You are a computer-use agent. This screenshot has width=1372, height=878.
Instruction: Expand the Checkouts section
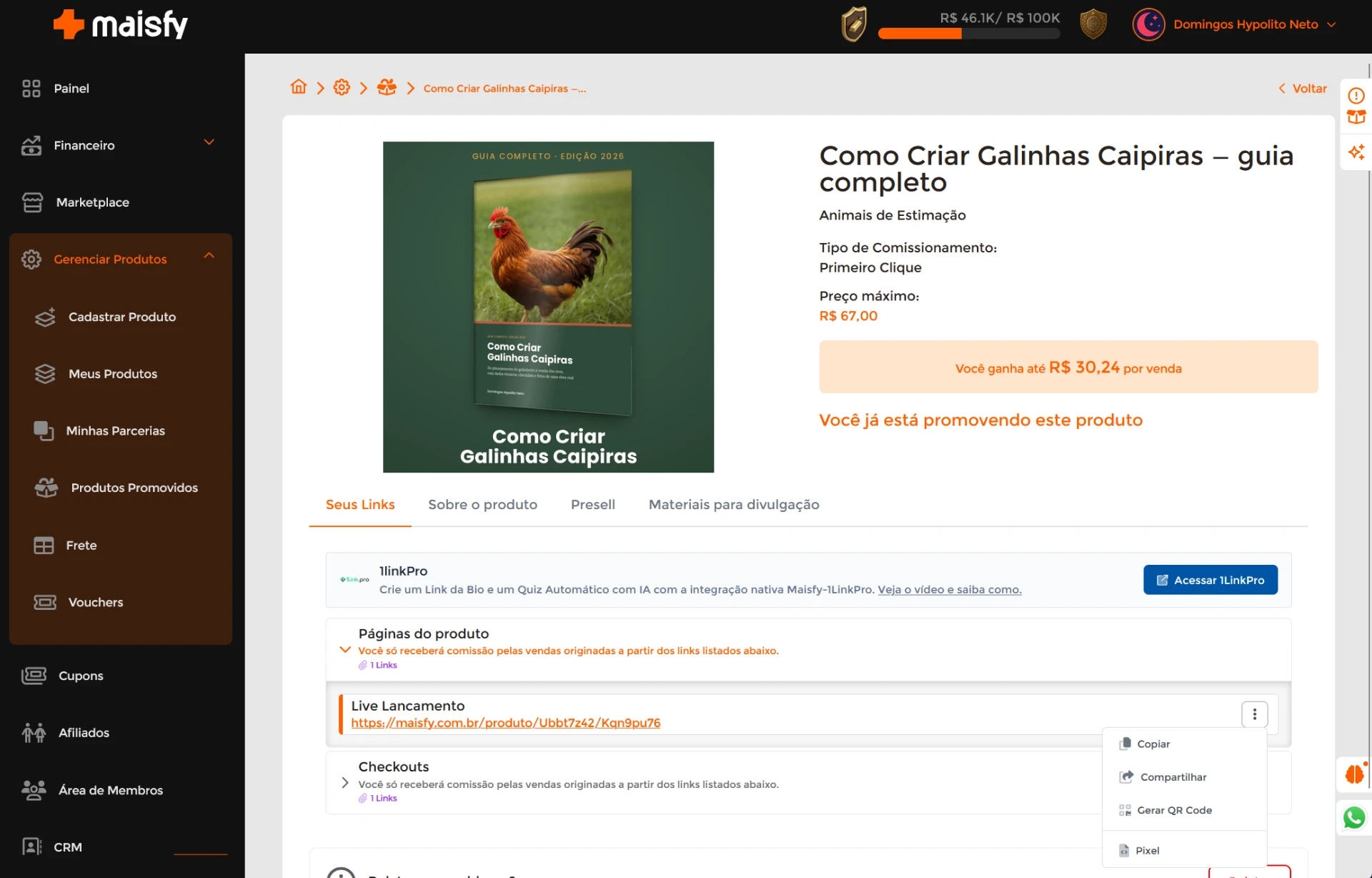[345, 783]
